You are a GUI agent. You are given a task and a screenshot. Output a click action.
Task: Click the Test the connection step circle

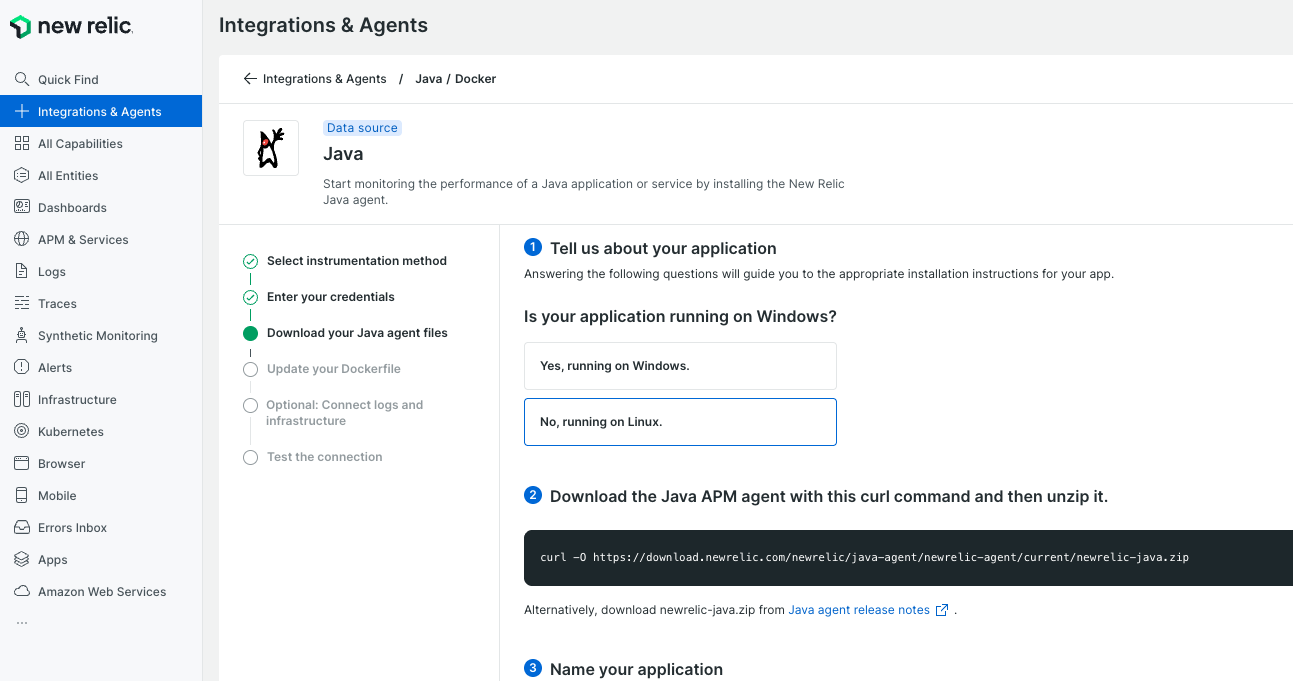[250, 457]
